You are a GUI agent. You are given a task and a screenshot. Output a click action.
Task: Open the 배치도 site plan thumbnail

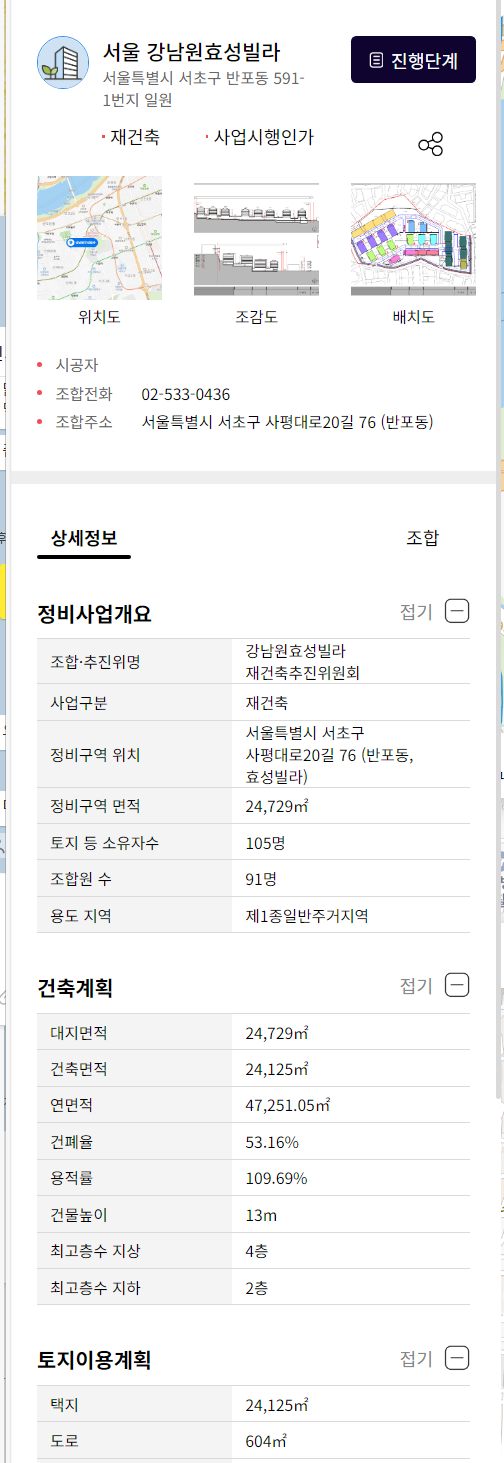coord(413,238)
